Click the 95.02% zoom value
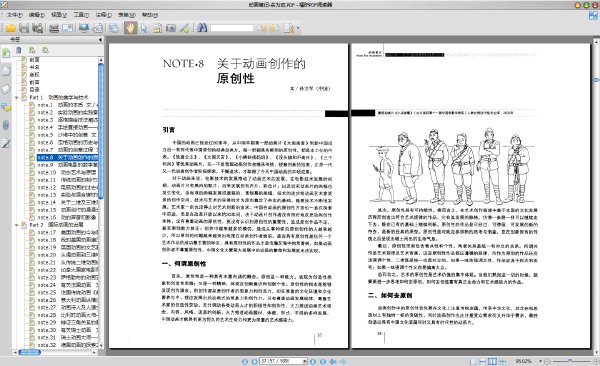This screenshot has height=366, width=600. coord(523,361)
